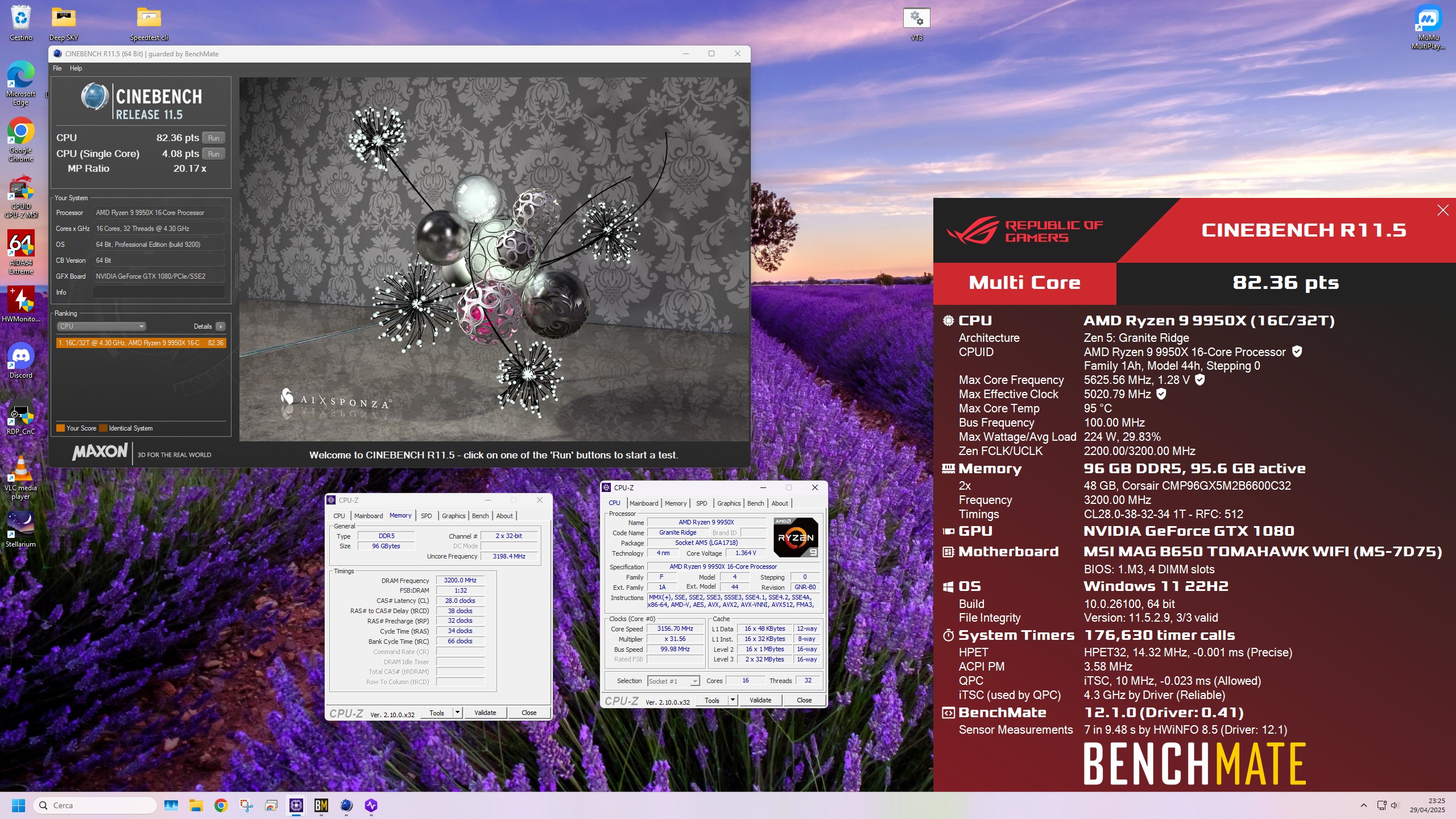Open the taskbar clock and date
The height and width of the screenshot is (819, 1456).
click(x=1428, y=805)
